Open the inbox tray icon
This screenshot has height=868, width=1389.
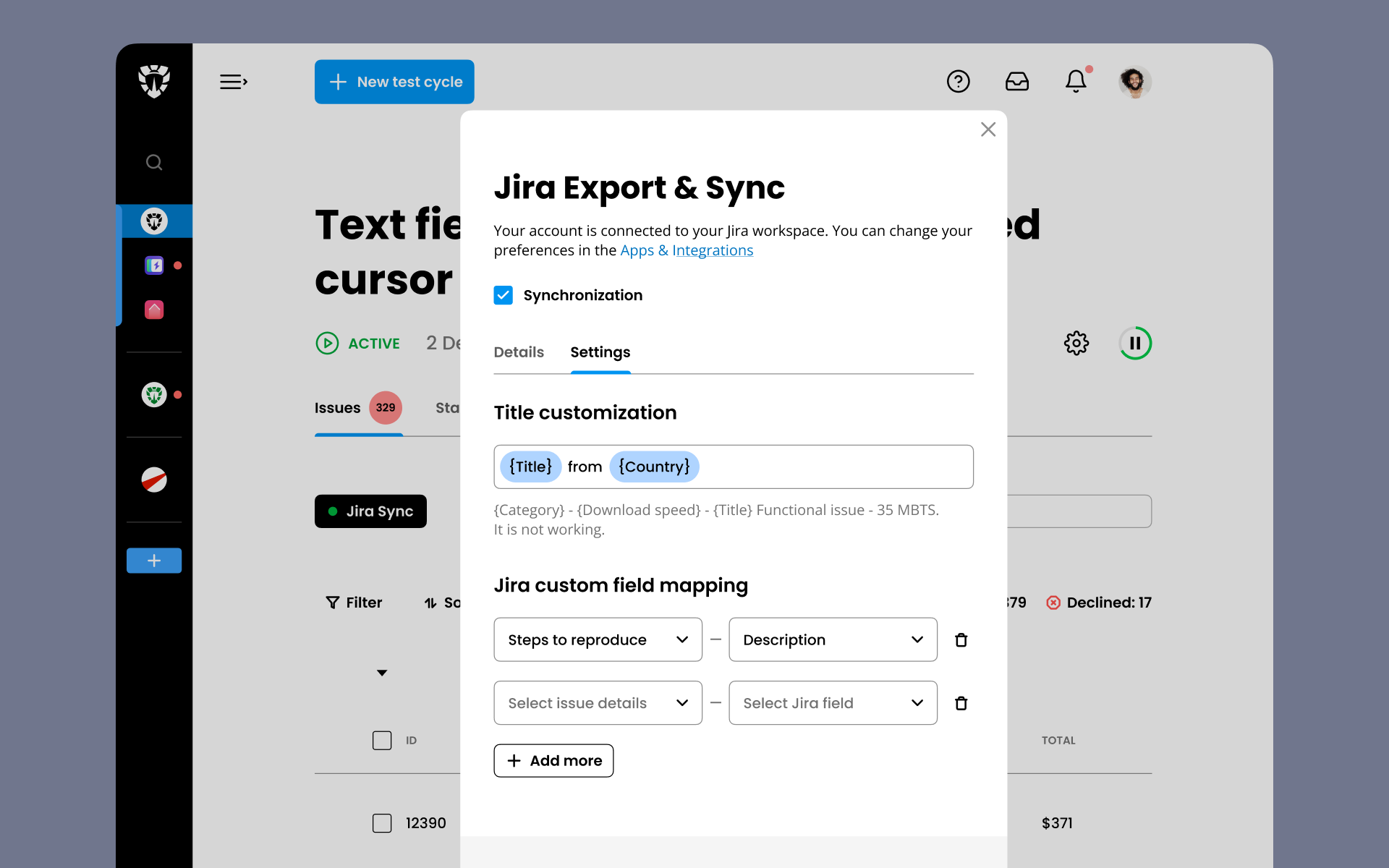click(1017, 81)
